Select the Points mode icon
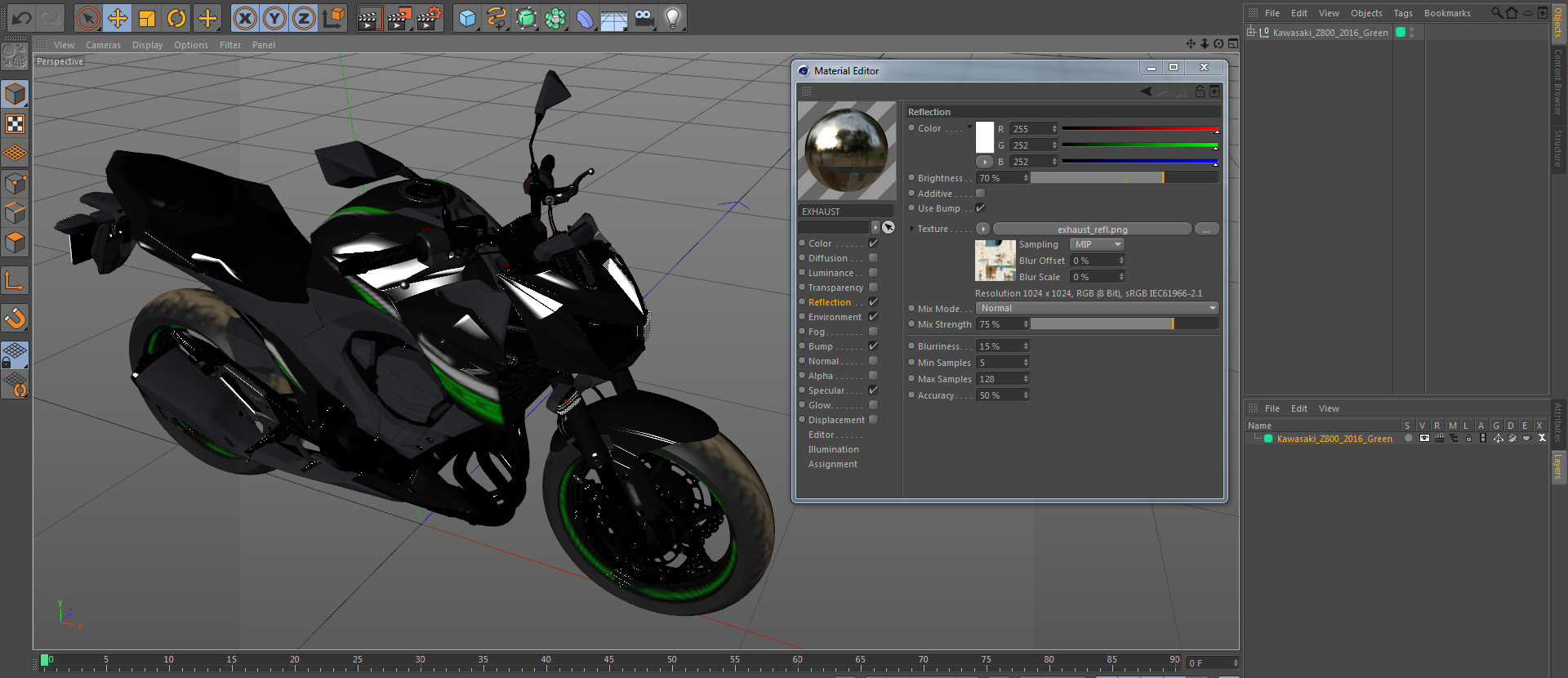The width and height of the screenshot is (1568, 678). click(x=15, y=184)
